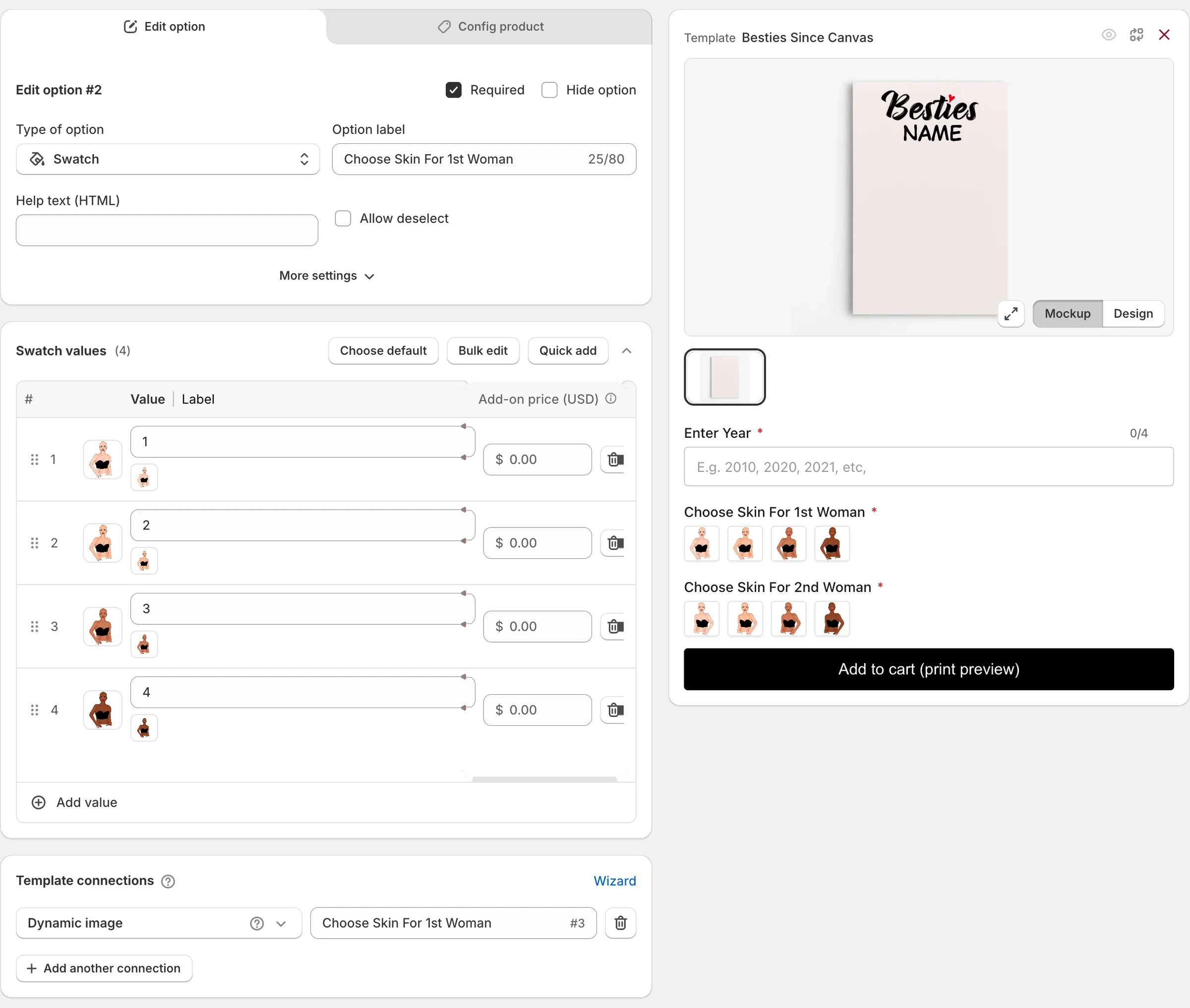Grab the drag handle for row 1
Image resolution: width=1190 pixels, height=1008 pixels.
(x=35, y=460)
